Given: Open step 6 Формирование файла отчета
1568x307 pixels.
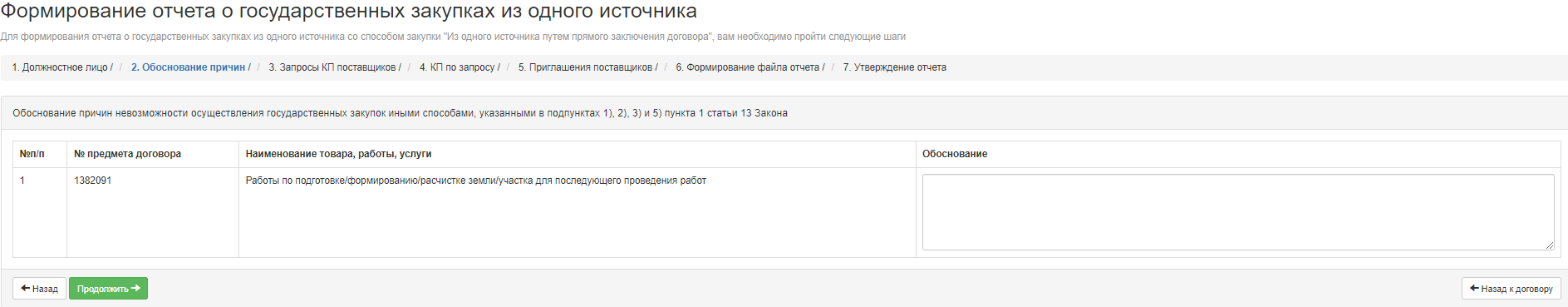Looking at the screenshot, I should (x=747, y=67).
